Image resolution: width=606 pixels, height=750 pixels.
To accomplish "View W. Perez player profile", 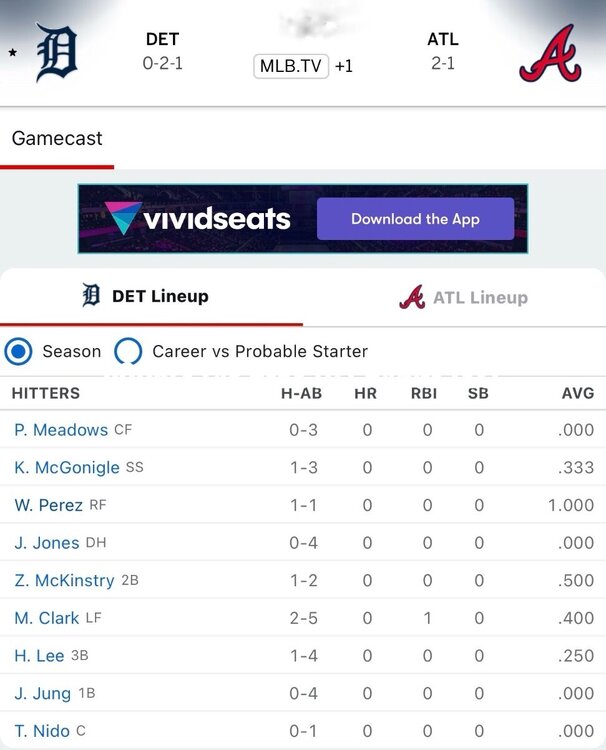I will 48,505.
